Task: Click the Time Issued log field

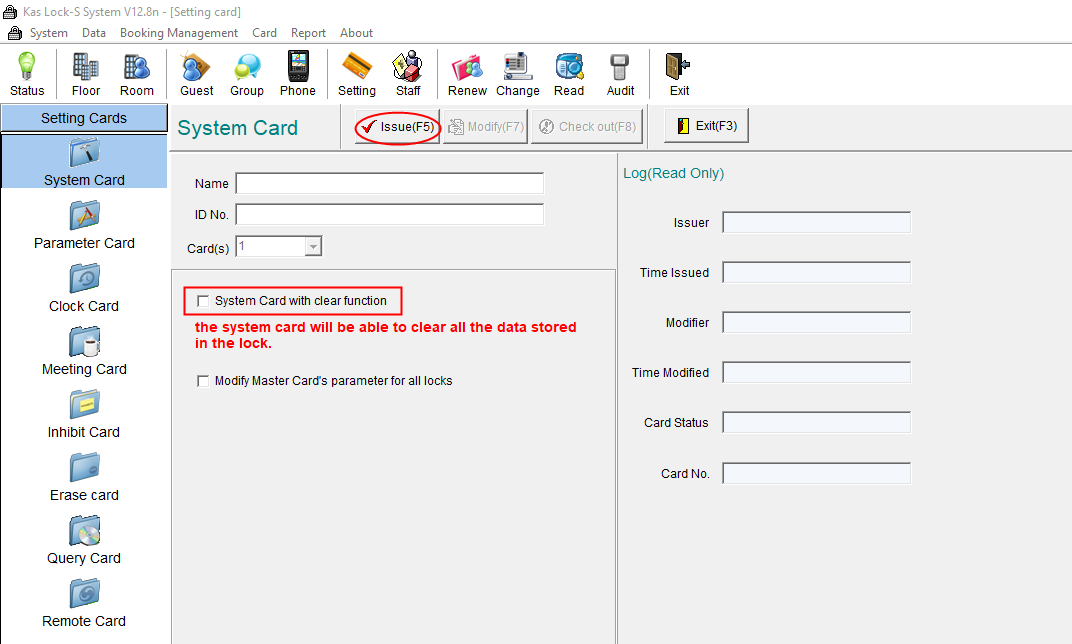Action: [x=816, y=272]
